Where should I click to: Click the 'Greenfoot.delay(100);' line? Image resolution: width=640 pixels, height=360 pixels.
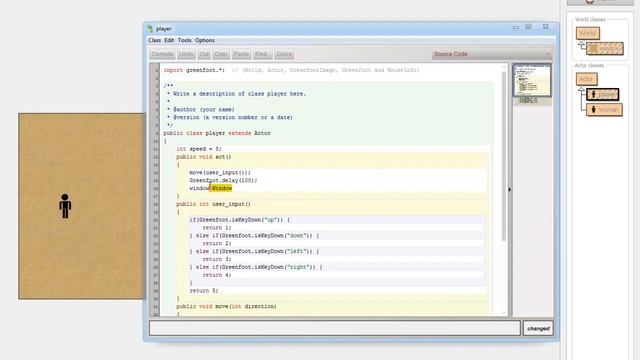click(x=223, y=180)
